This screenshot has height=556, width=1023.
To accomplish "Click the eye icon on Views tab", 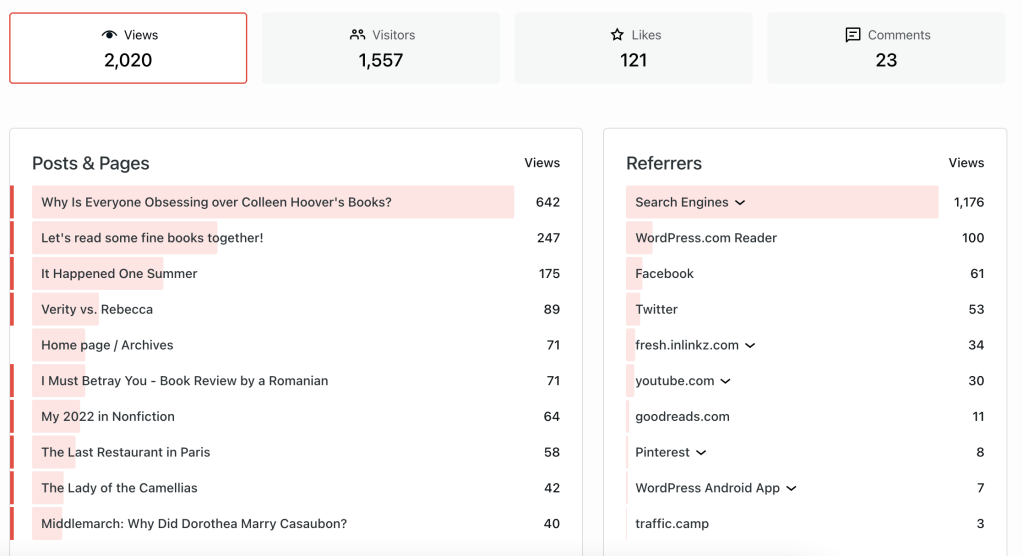I will [x=110, y=35].
